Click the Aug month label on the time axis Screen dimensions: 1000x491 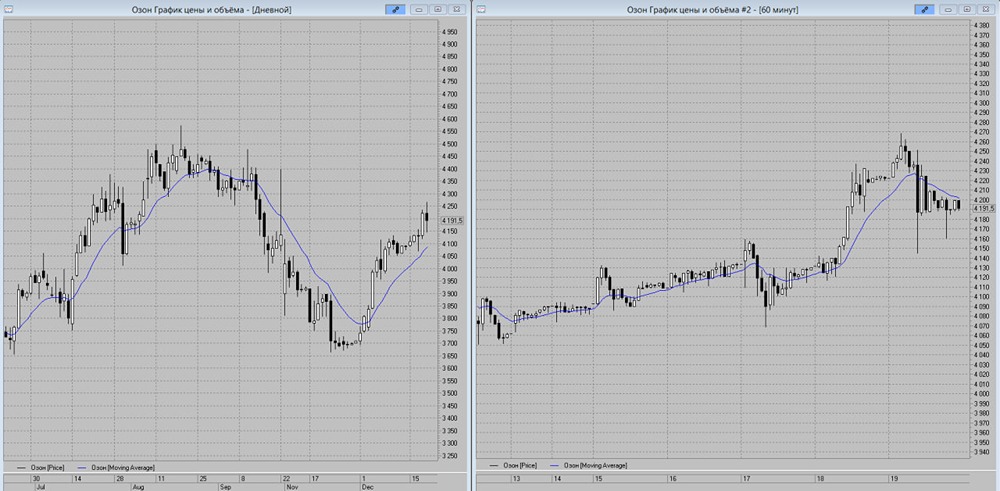point(138,487)
